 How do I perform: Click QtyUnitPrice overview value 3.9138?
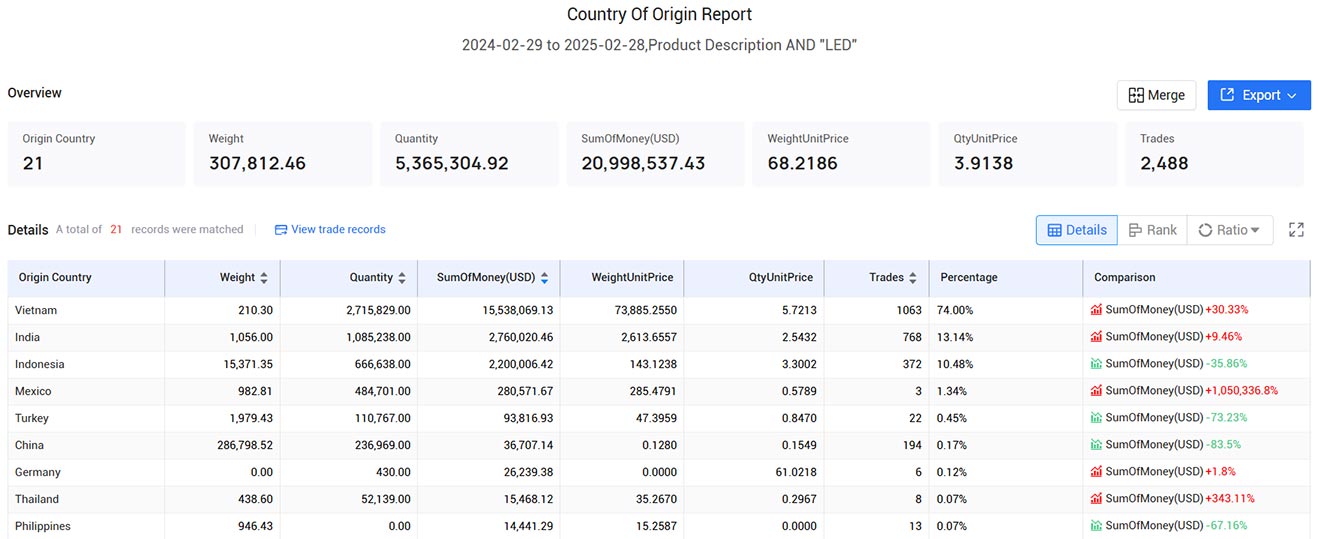(x=983, y=163)
